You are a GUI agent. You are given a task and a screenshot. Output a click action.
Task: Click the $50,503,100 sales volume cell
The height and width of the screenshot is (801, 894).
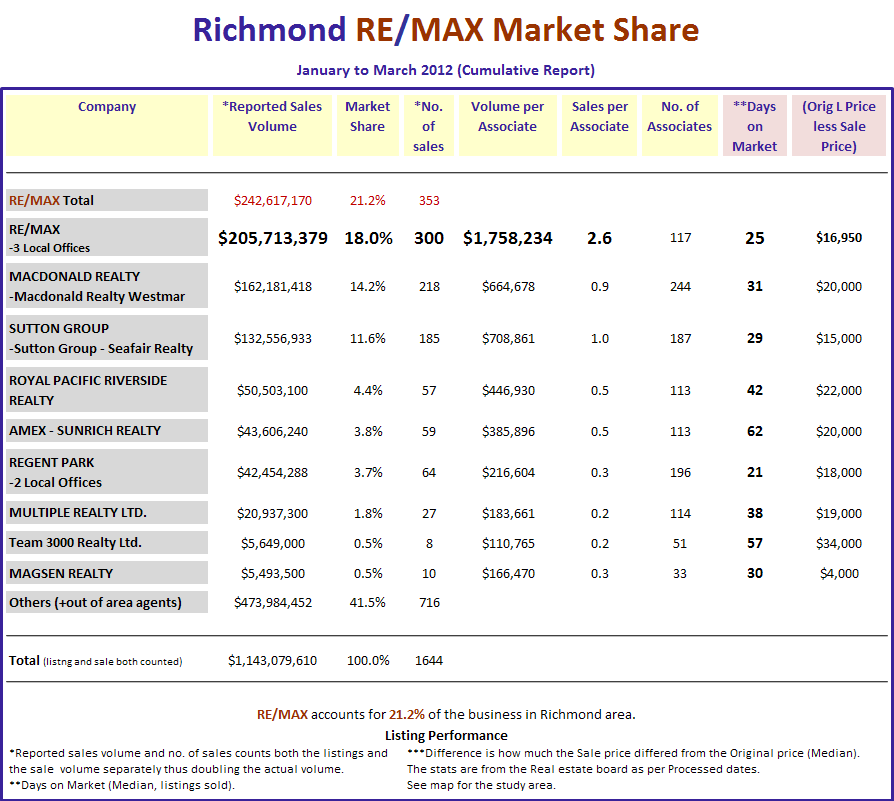(273, 391)
